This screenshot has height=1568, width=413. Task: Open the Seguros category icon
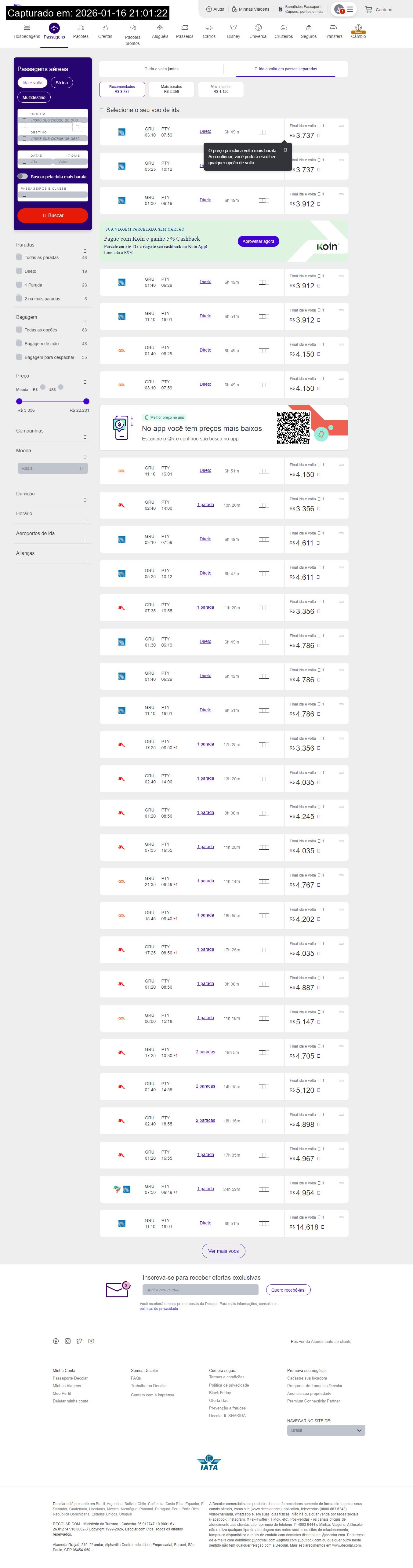click(x=308, y=28)
